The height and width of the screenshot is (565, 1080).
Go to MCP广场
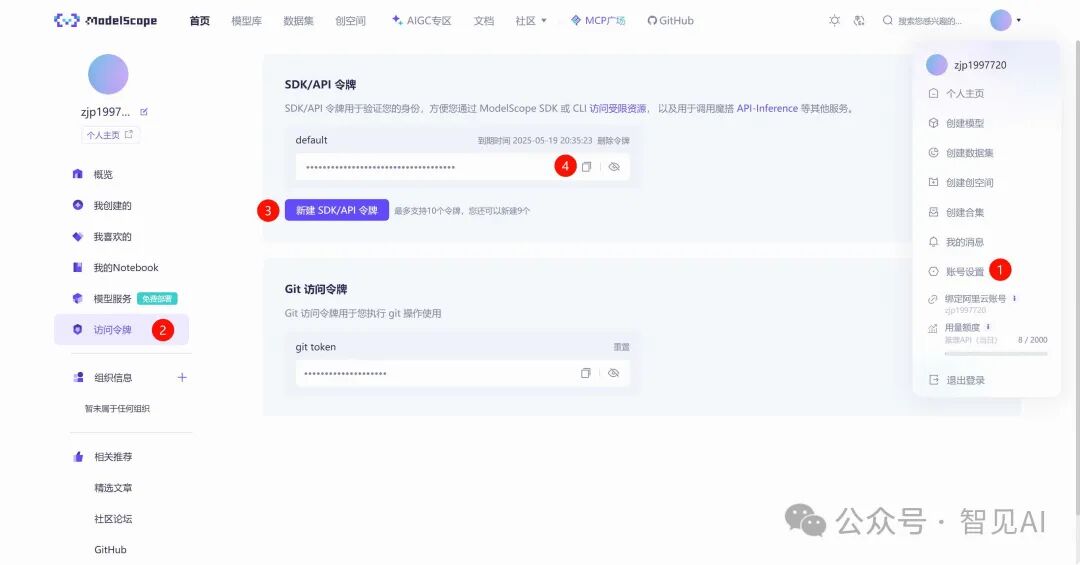pos(598,21)
